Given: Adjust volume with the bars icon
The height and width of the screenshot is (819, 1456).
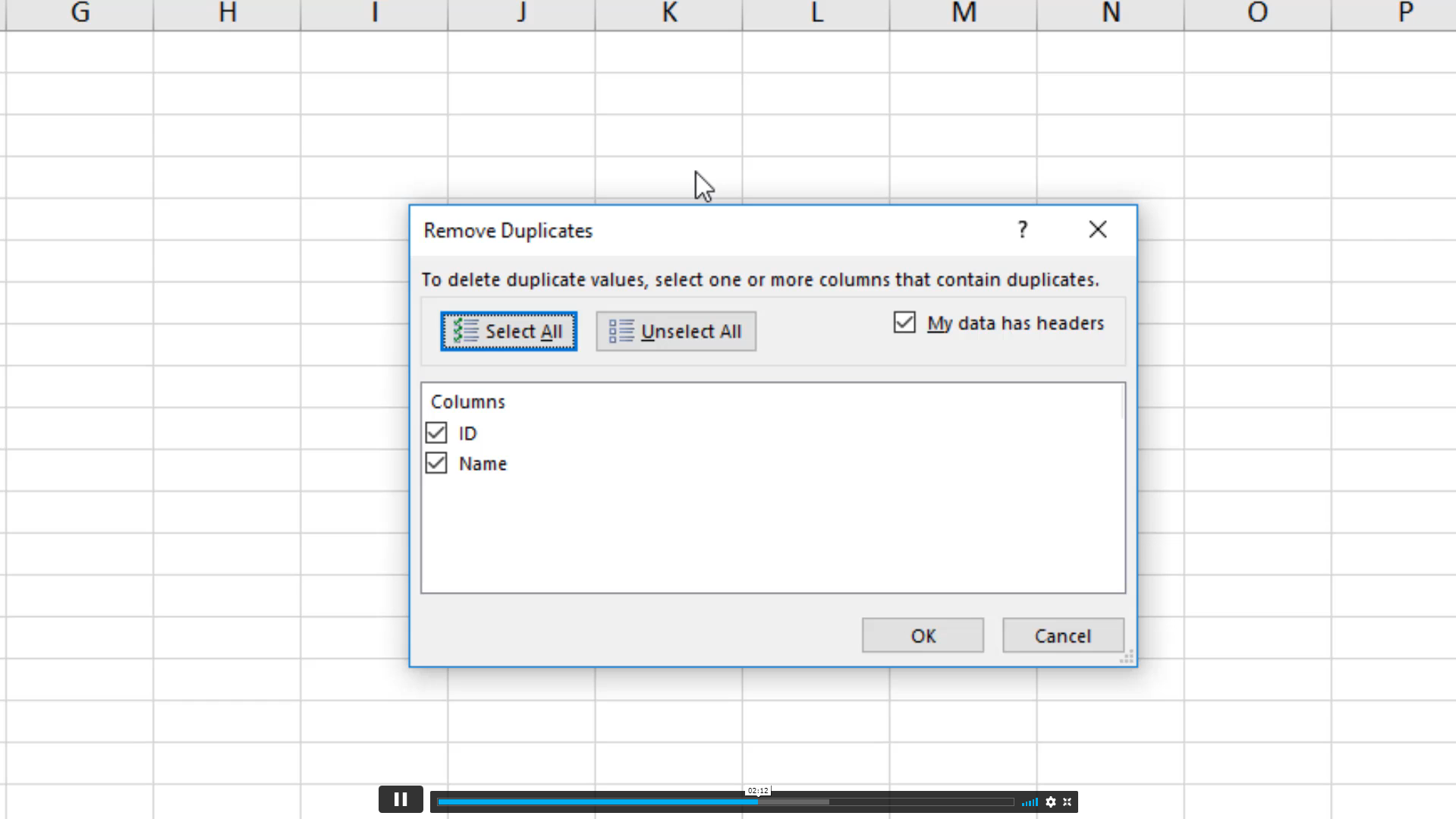Looking at the screenshot, I should click(x=1030, y=802).
